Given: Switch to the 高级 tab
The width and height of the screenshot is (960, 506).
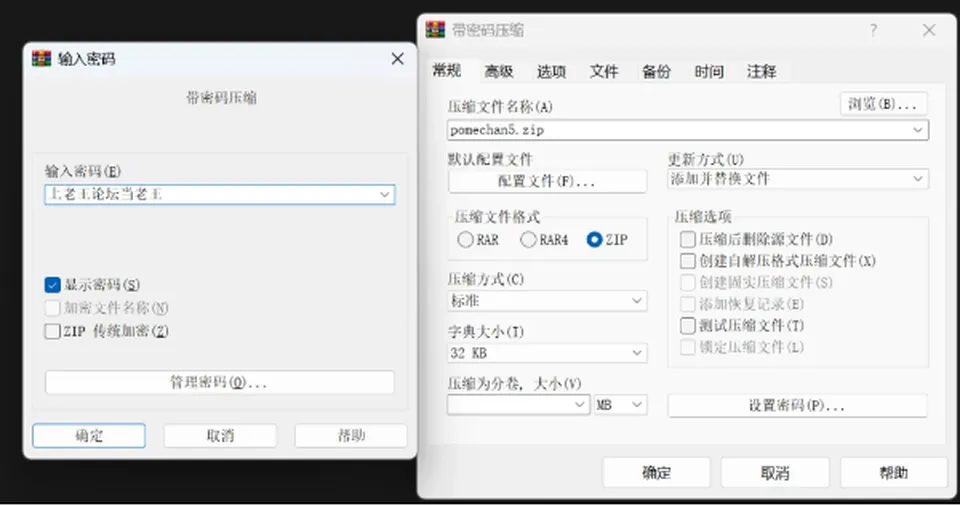Looking at the screenshot, I should pyautogui.click(x=499, y=72).
